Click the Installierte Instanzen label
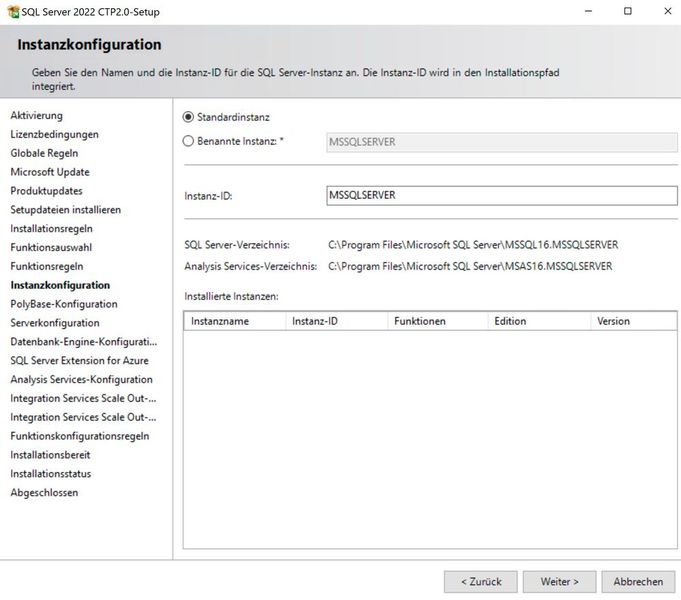Screen dimensions: 681x600 pyautogui.click(x=231, y=296)
